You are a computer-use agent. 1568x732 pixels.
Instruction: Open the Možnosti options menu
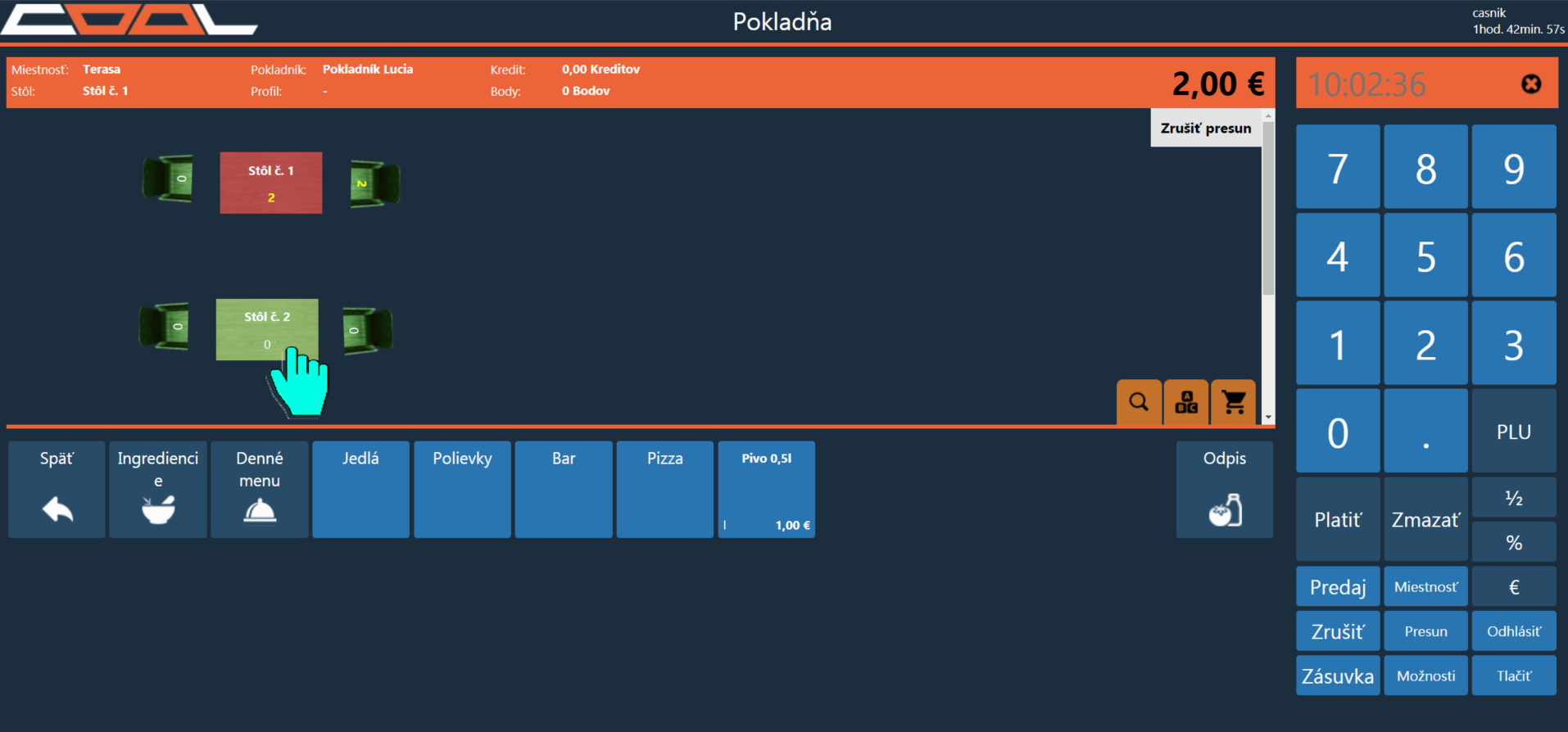pos(1425,676)
